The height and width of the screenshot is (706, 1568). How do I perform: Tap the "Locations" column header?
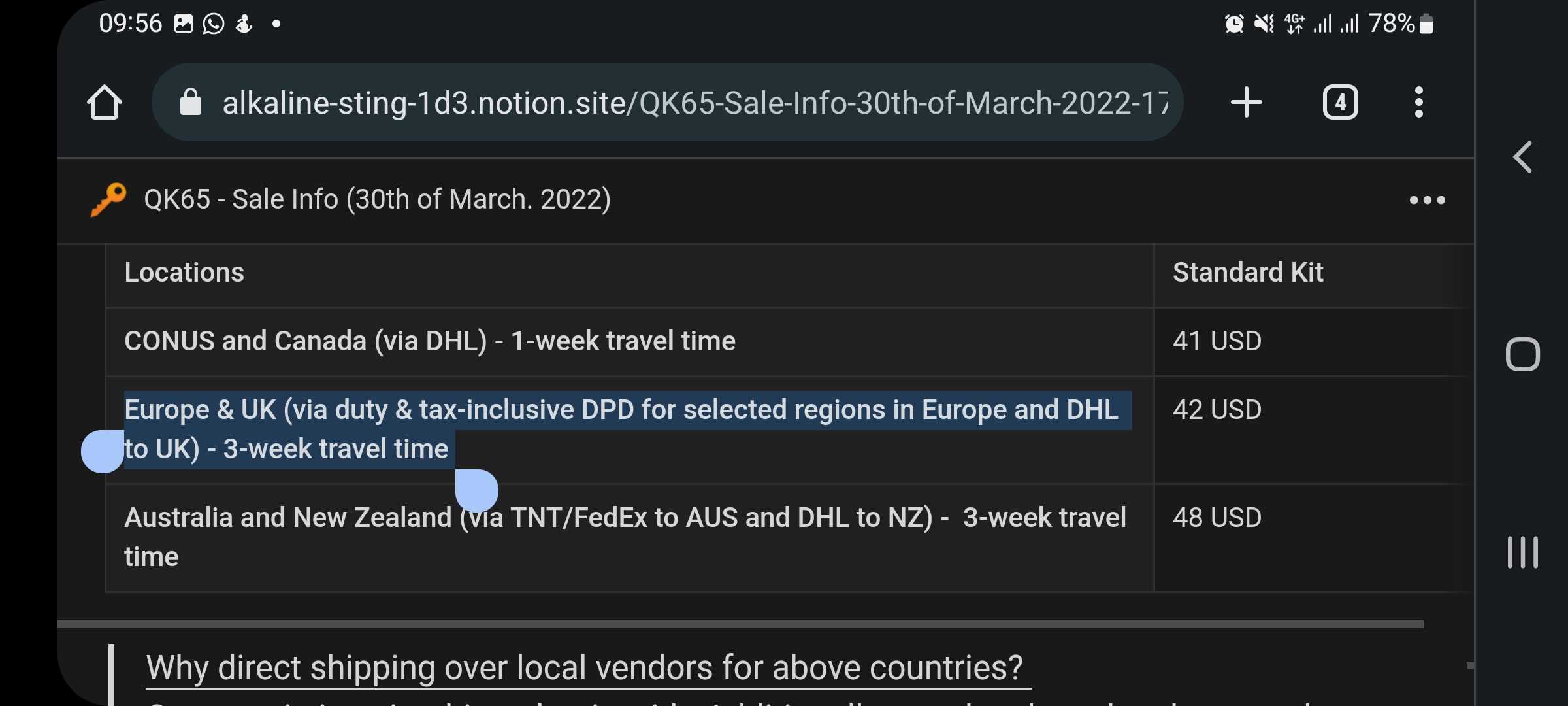[x=184, y=273]
